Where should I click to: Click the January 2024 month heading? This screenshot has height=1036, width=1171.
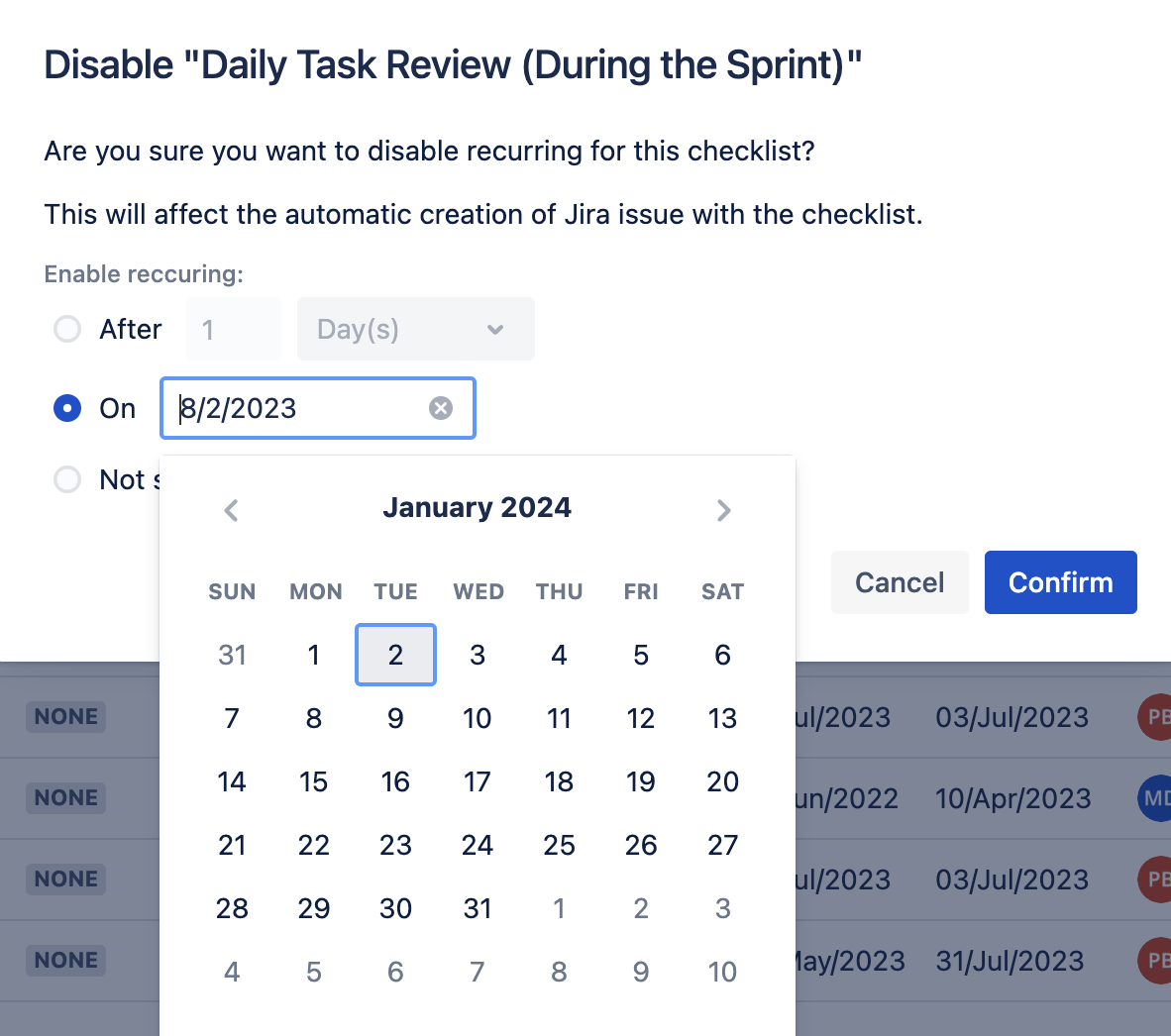click(477, 508)
